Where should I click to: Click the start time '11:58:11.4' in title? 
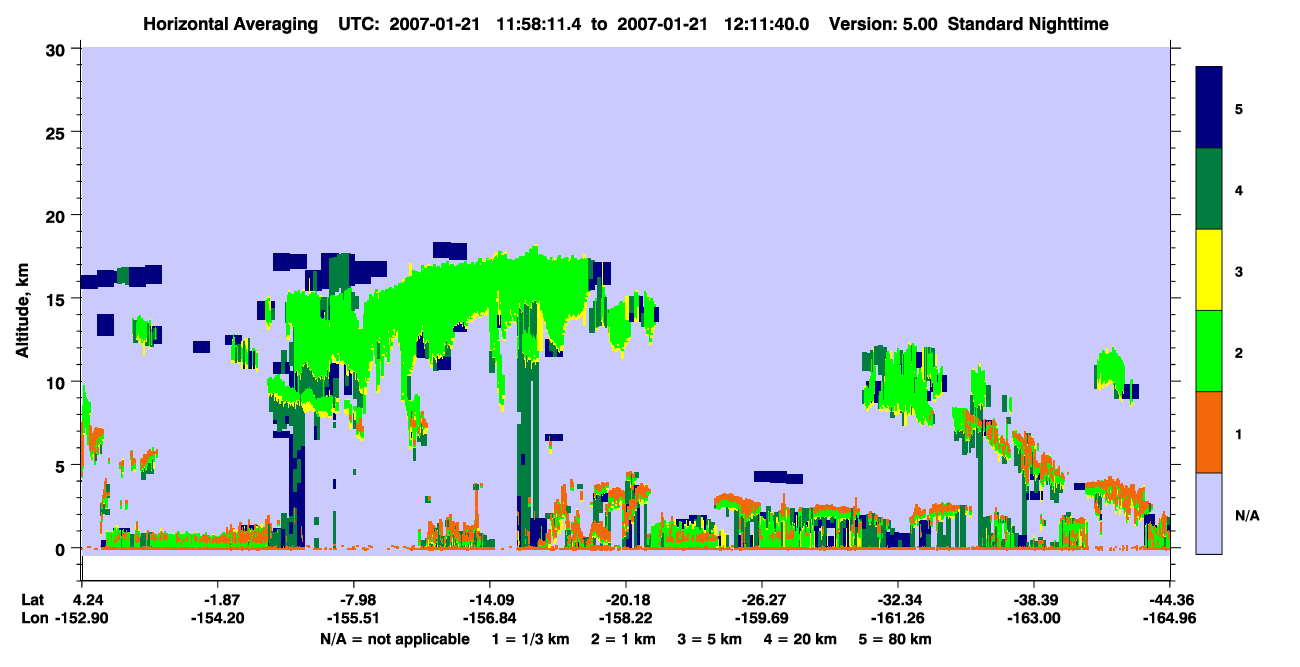541,23
